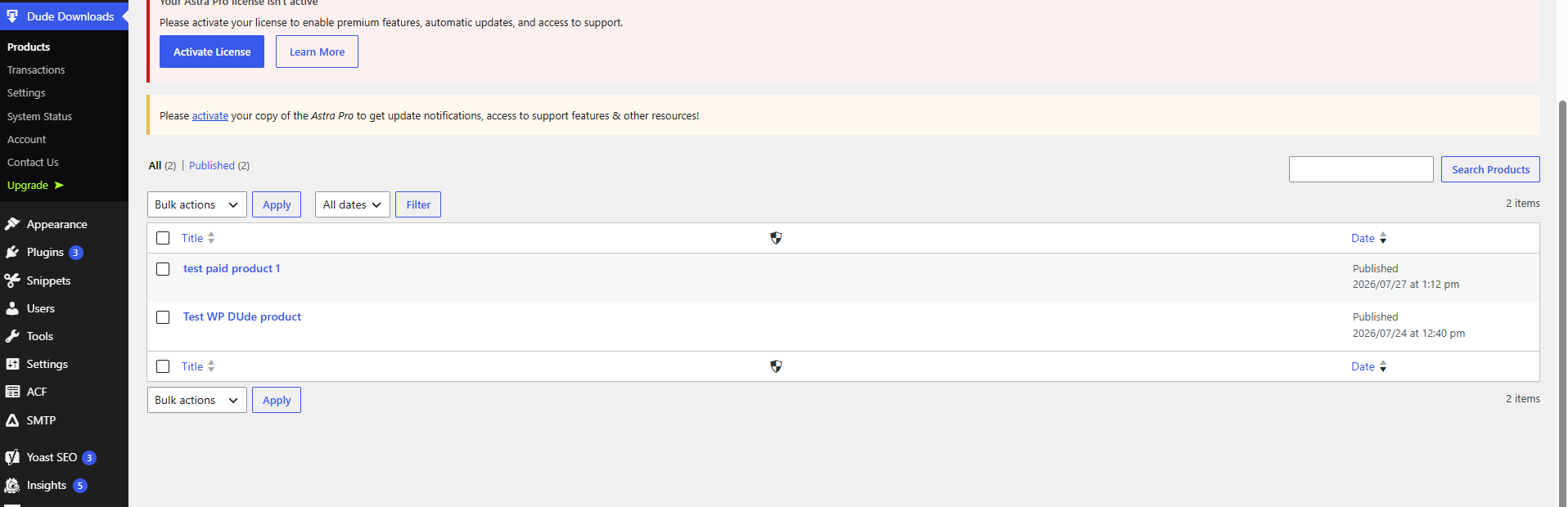Select the All products filter
Screen dimensions: 1568x507
(155, 165)
